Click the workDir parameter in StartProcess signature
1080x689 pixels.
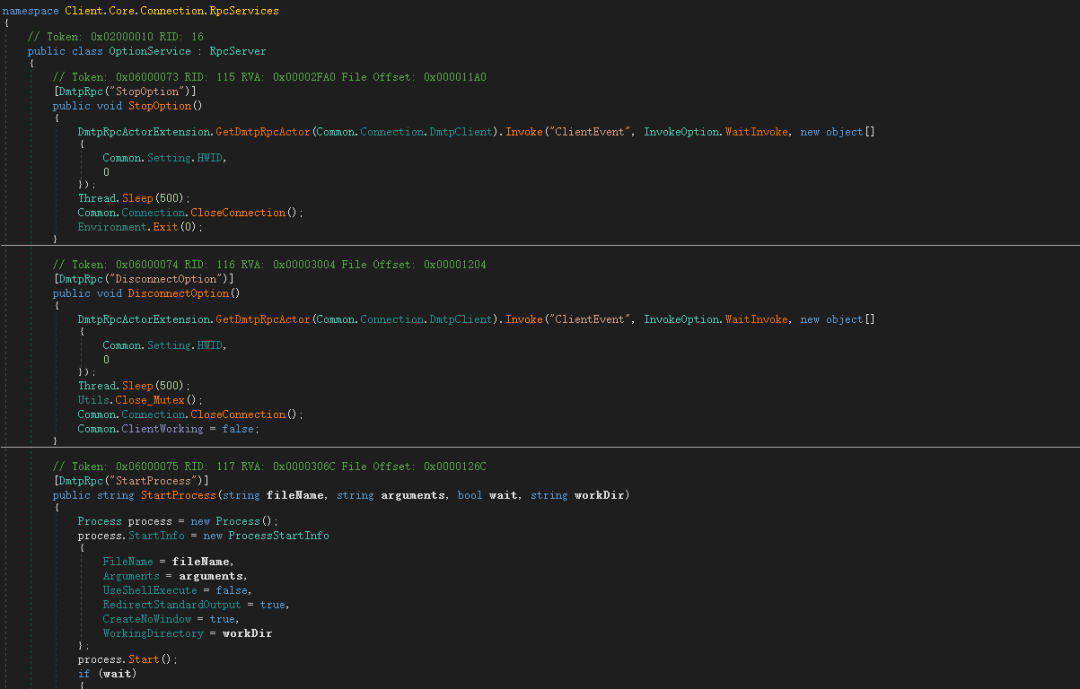pos(599,495)
